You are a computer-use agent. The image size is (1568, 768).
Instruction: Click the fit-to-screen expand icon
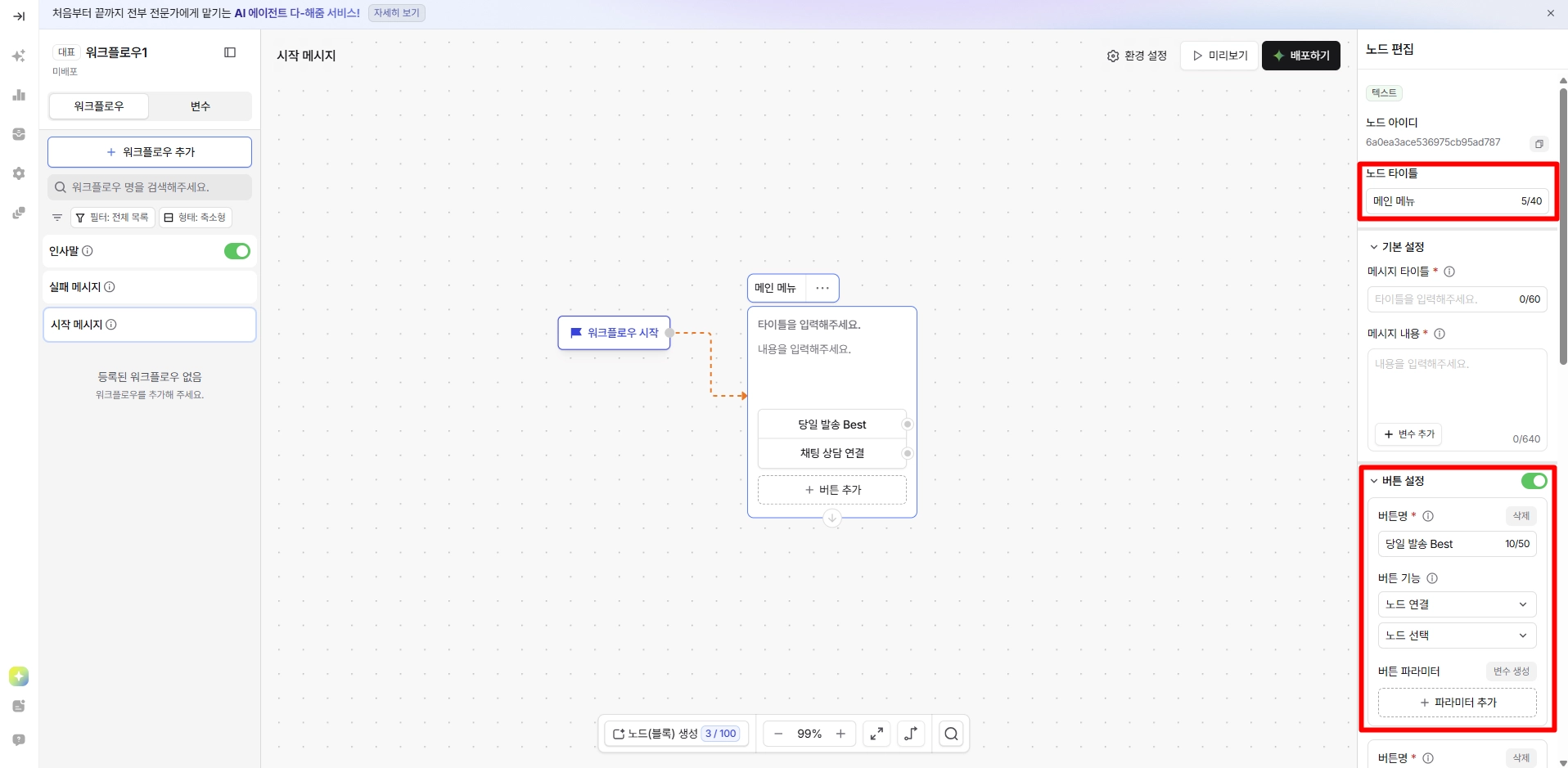[876, 734]
